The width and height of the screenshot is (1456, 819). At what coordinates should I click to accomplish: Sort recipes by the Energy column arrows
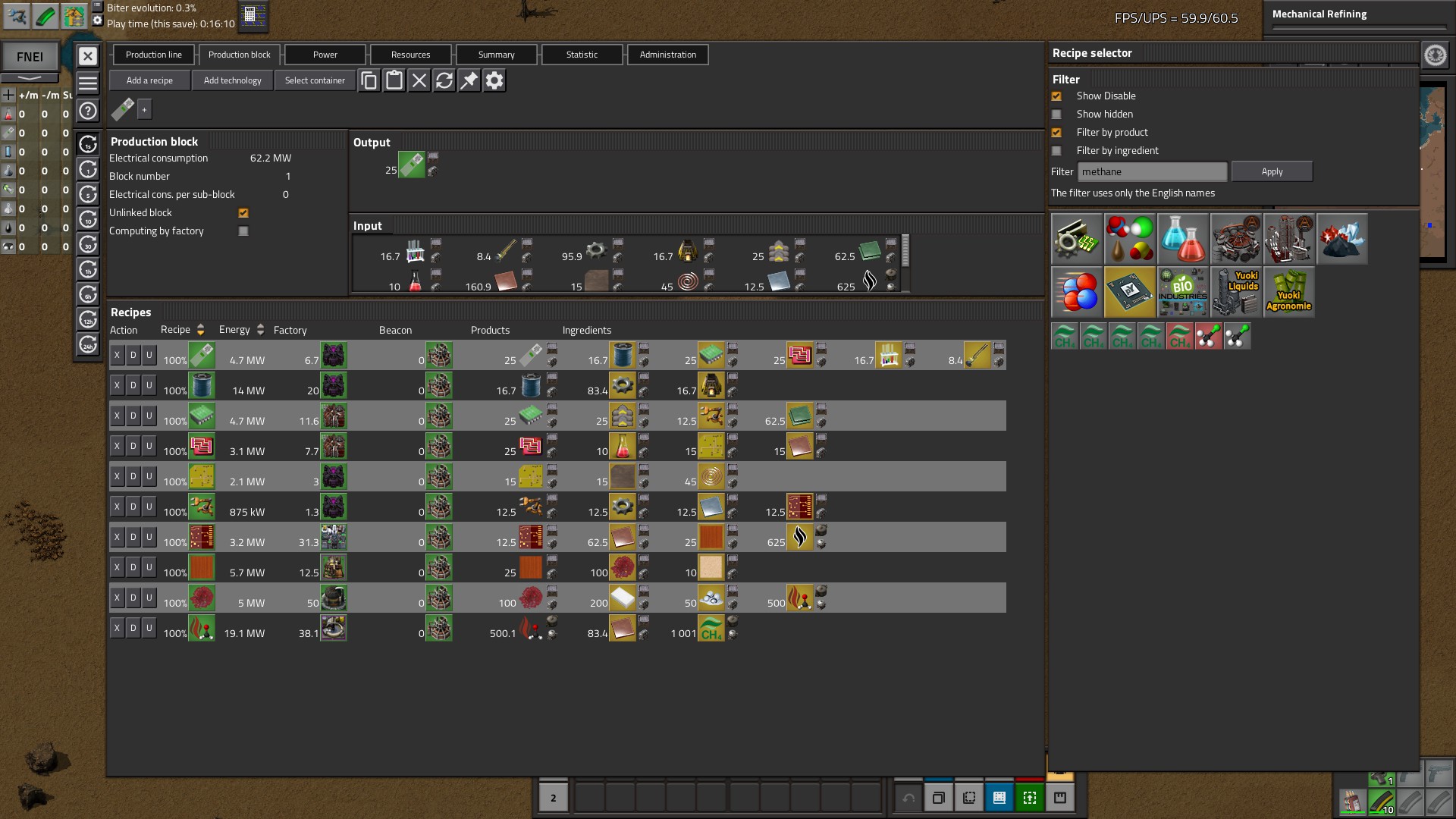click(x=260, y=330)
